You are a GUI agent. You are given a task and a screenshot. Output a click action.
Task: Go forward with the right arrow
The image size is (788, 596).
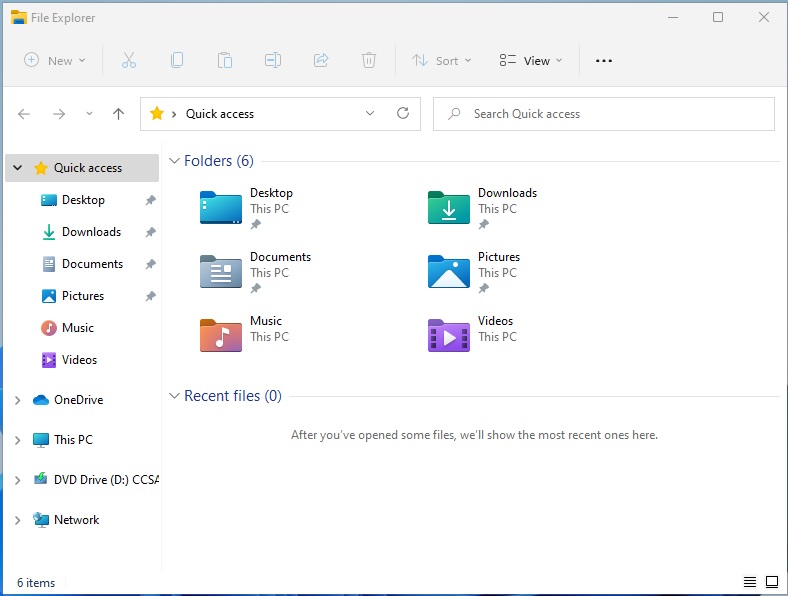[59, 114]
